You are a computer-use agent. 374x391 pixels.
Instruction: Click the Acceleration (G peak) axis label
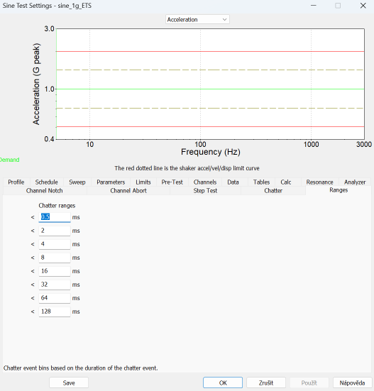click(36, 84)
